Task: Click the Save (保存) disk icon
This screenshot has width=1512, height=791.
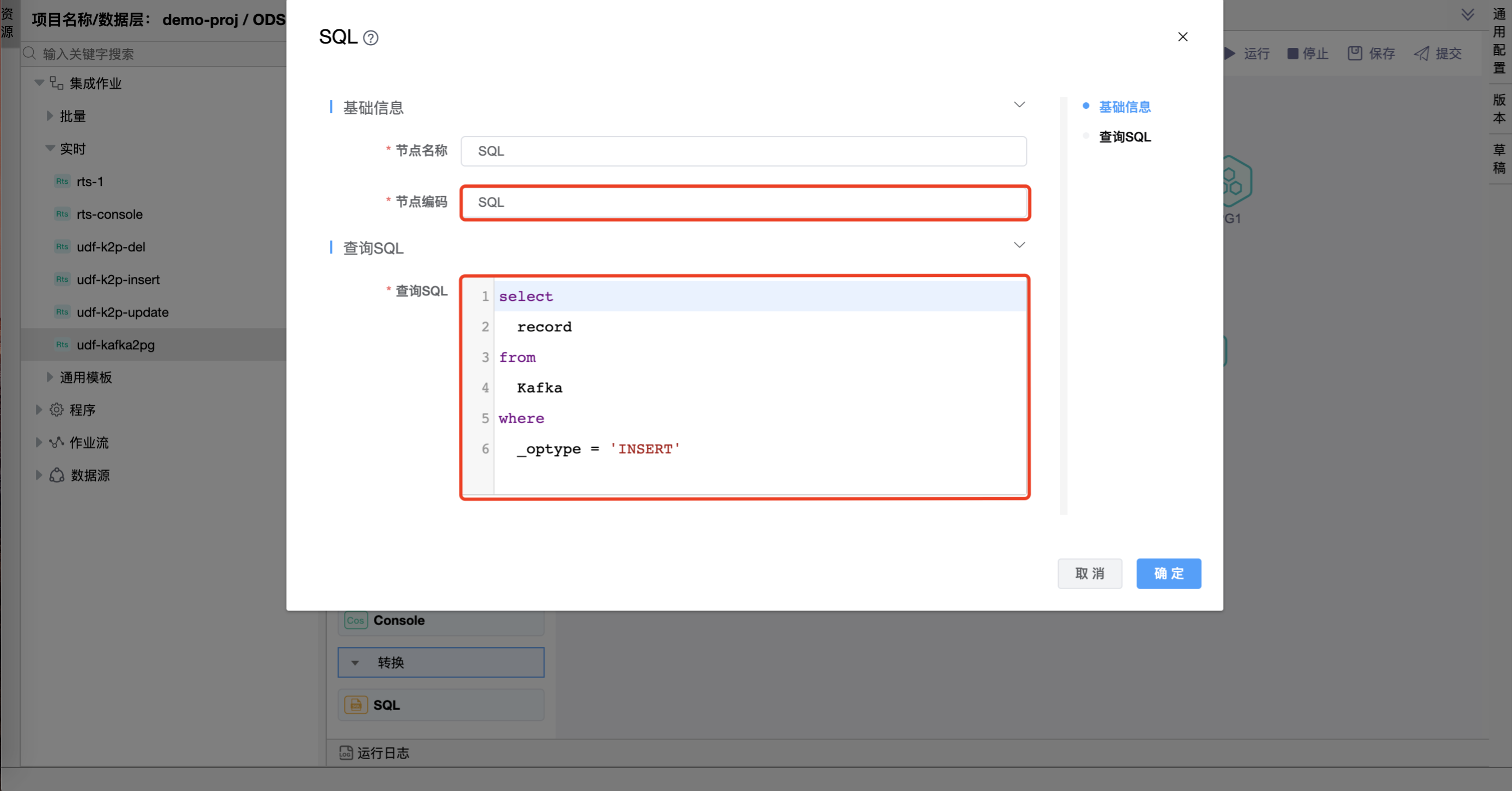Action: pos(1354,53)
